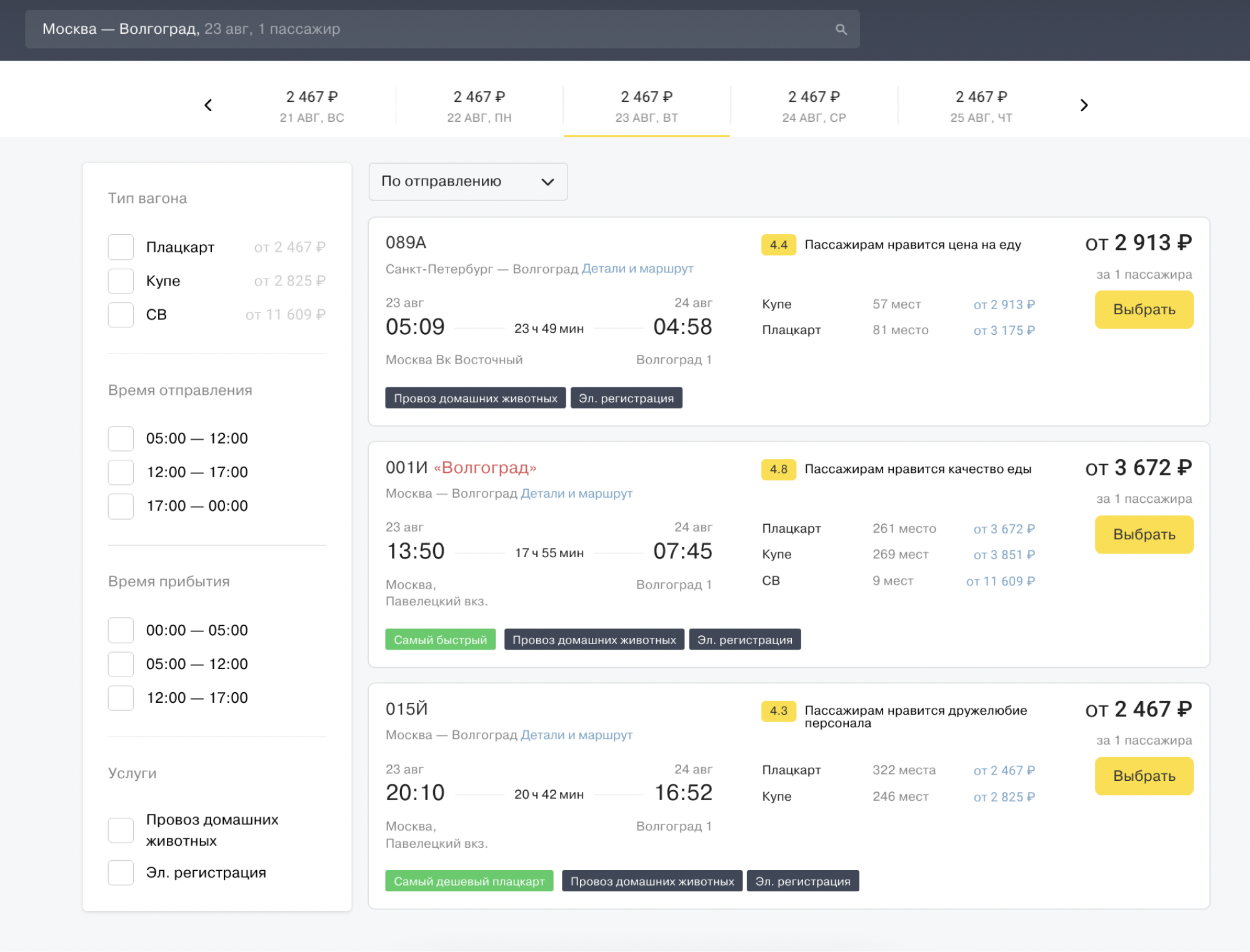This screenshot has width=1250, height=952.
Task: Click the Самый быстрый green tag
Action: tap(440, 640)
